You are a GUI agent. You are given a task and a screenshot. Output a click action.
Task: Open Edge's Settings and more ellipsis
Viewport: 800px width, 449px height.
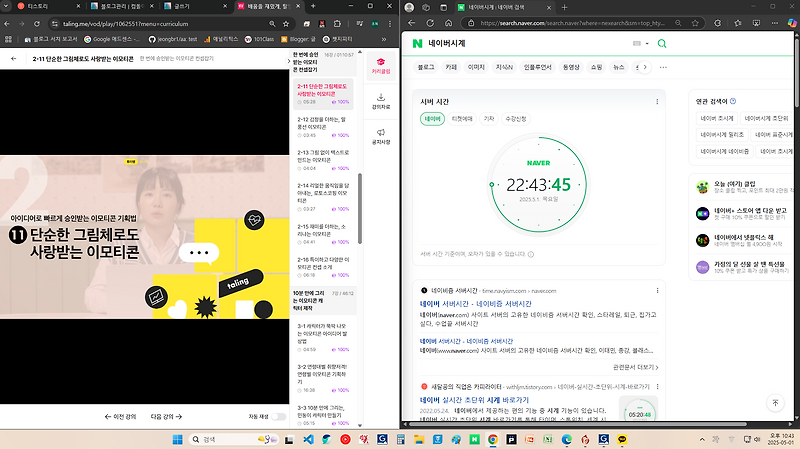coord(774,23)
